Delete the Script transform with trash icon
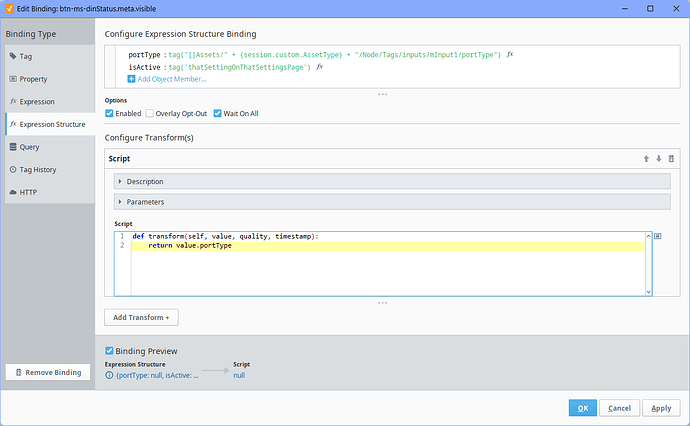Screen dimensions: 690x426 (671, 159)
